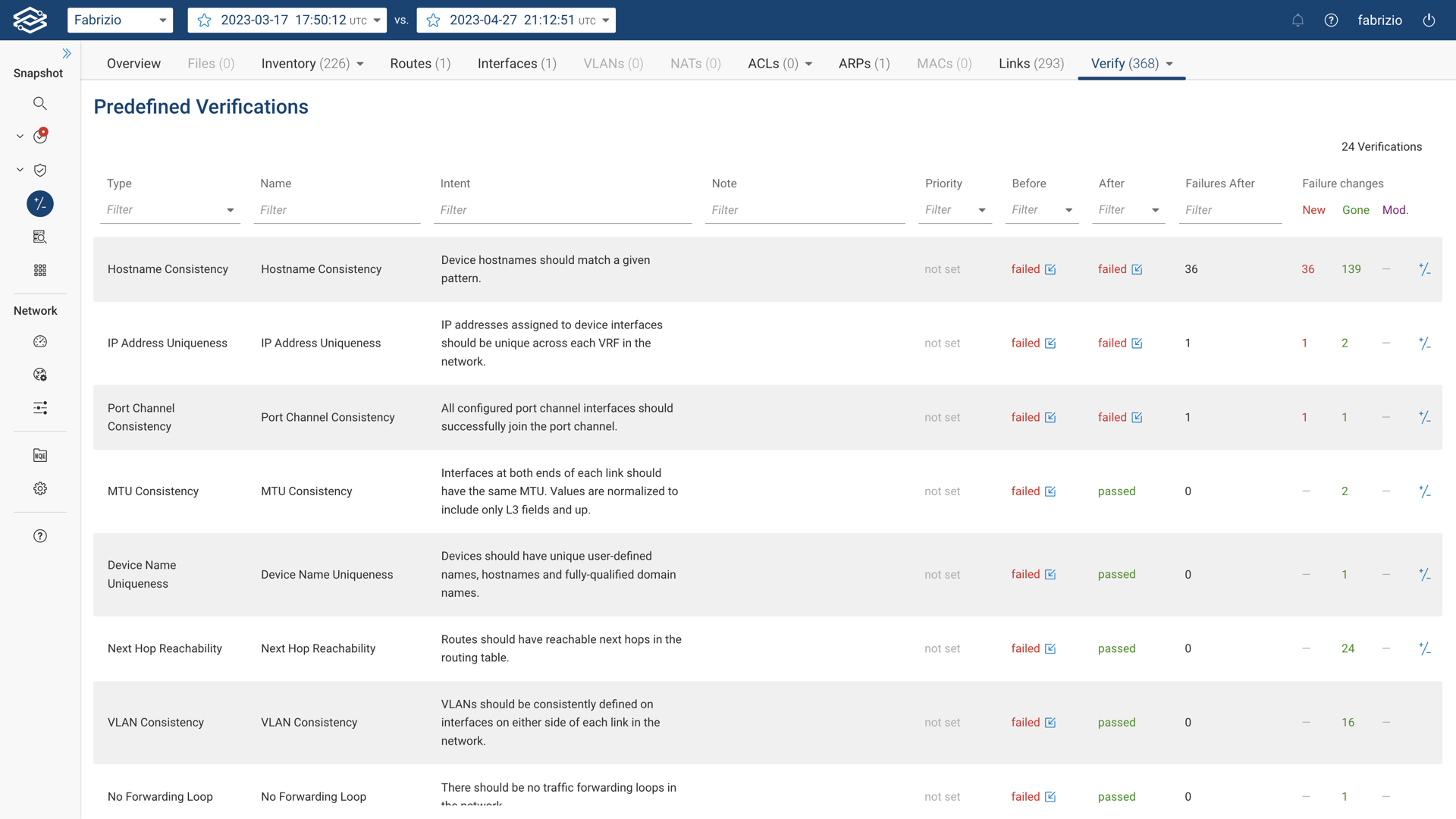Star the 2023-04-27 snapshot

pos(433,20)
